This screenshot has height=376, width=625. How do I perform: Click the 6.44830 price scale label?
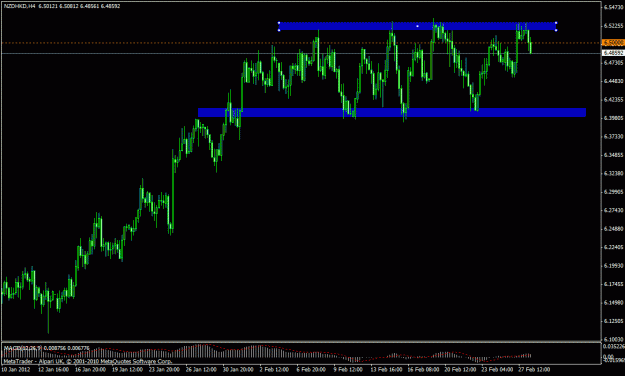pyautogui.click(x=613, y=81)
